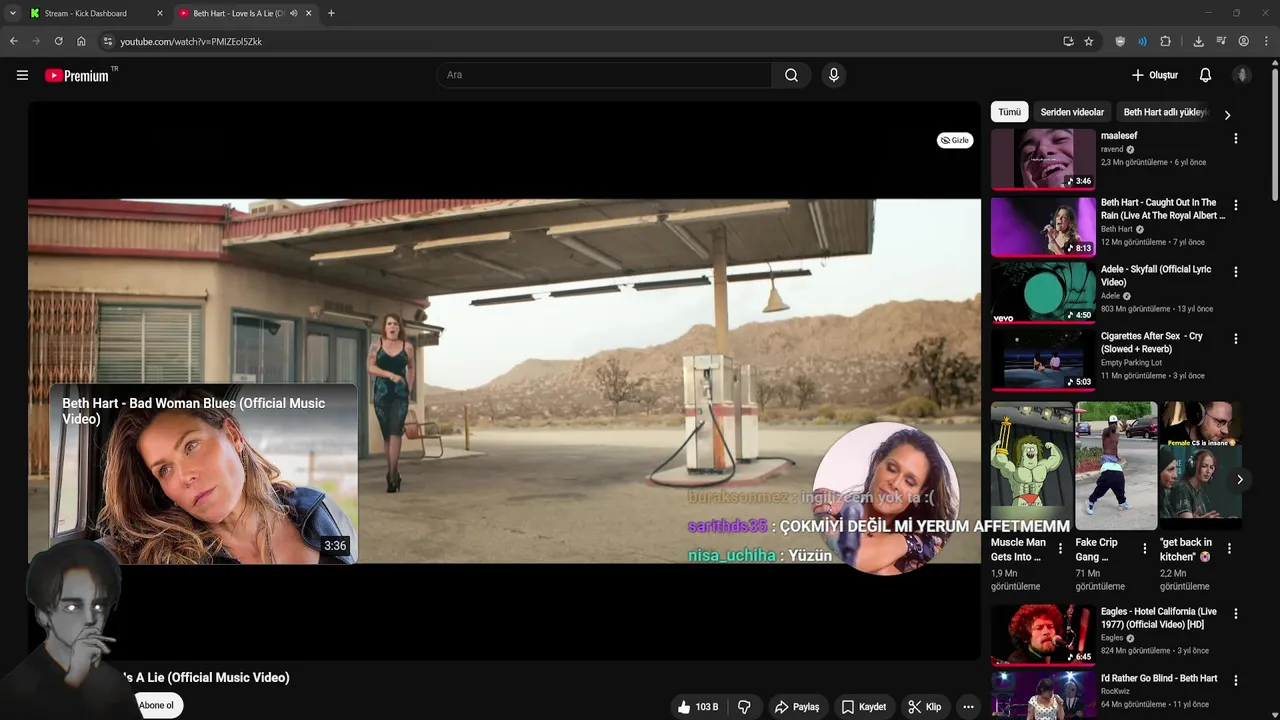Image resolution: width=1280 pixels, height=720 pixels.
Task: Share the video with Paylaş
Action: pos(797,707)
